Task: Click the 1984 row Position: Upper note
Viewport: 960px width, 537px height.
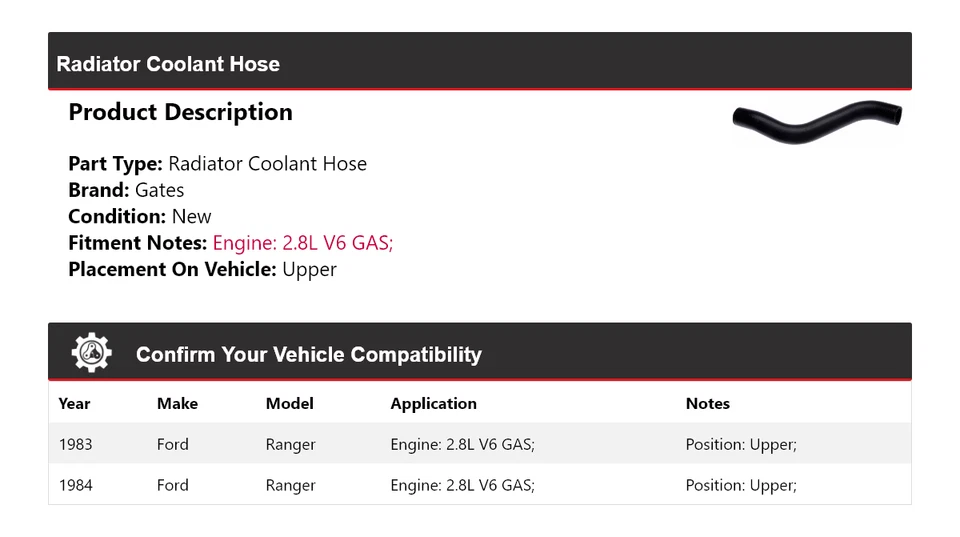Action: [x=741, y=485]
